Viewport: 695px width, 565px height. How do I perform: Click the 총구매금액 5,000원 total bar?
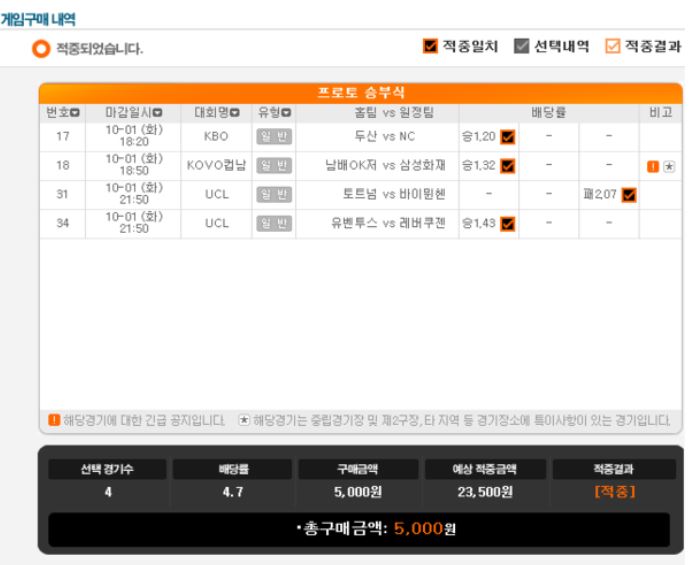click(359, 529)
